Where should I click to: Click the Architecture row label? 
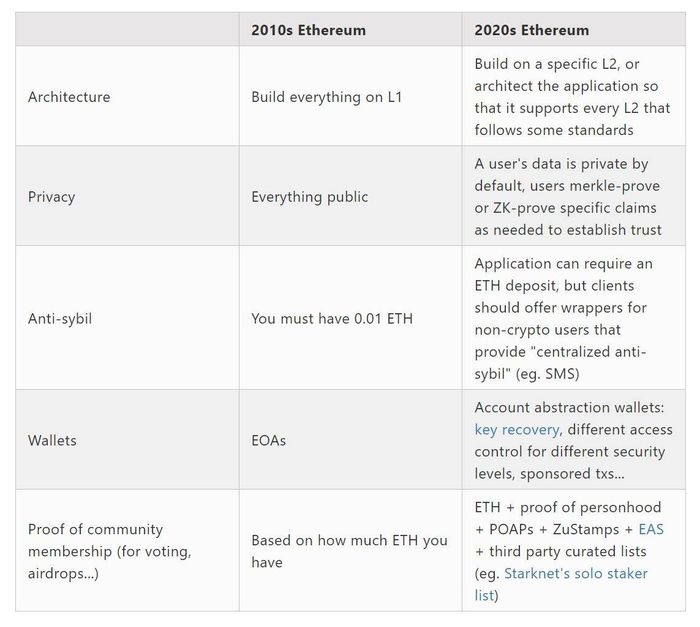click(69, 97)
